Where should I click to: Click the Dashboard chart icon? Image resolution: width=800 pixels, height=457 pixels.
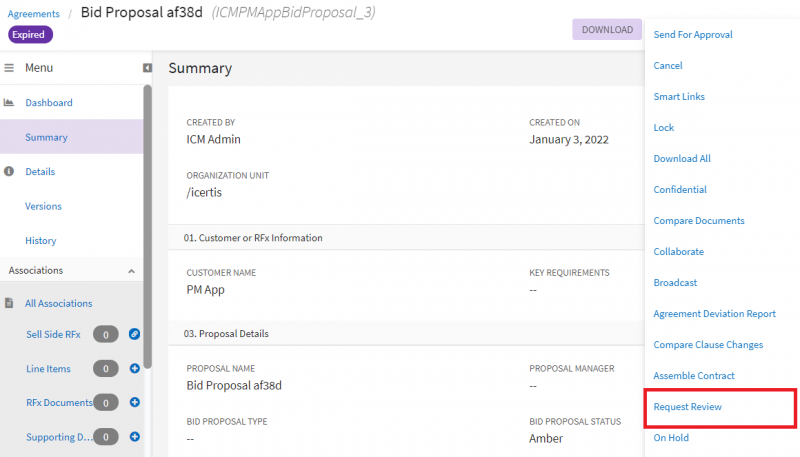tap(9, 103)
